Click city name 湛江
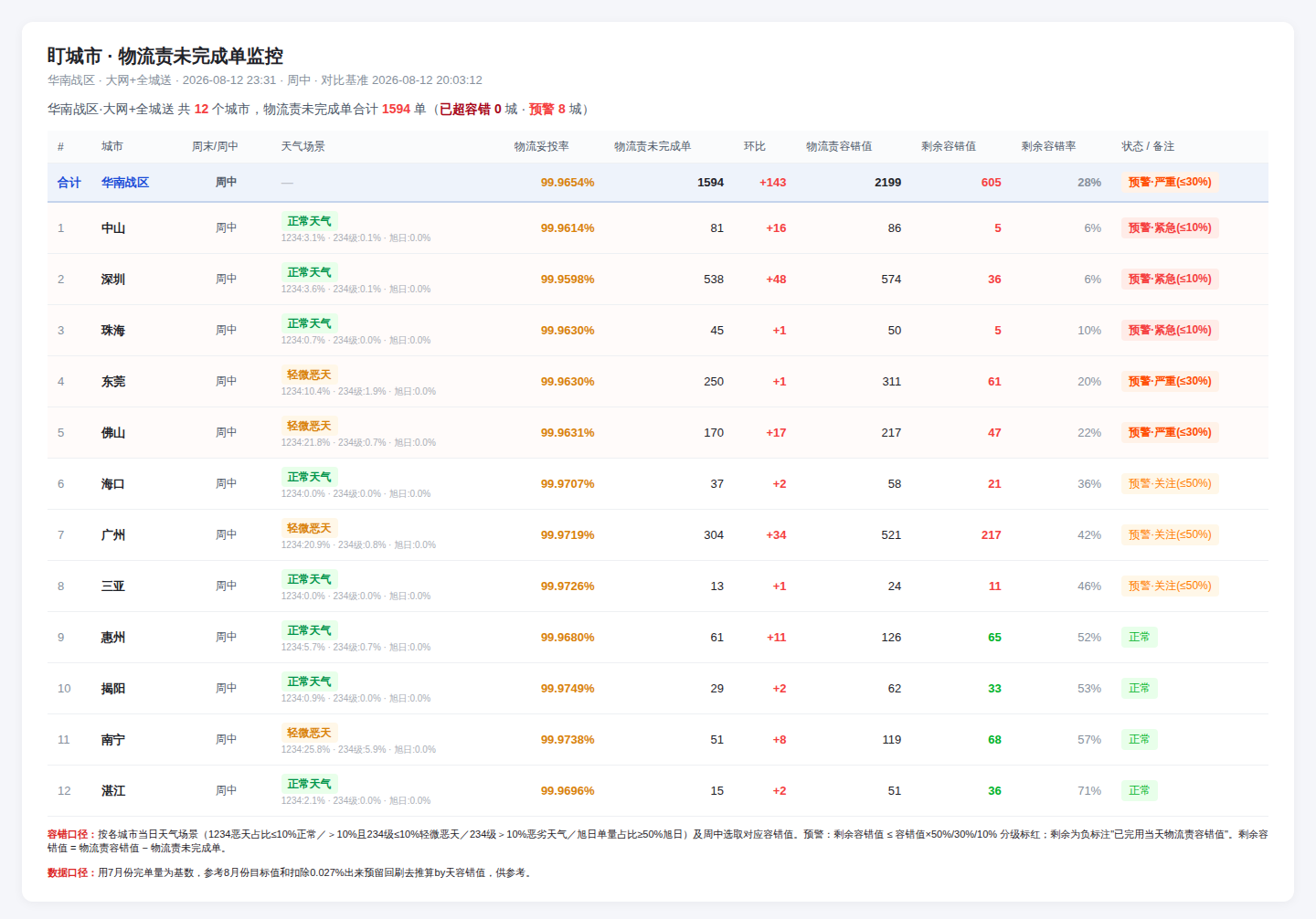The width and height of the screenshot is (1316, 919). (x=113, y=791)
